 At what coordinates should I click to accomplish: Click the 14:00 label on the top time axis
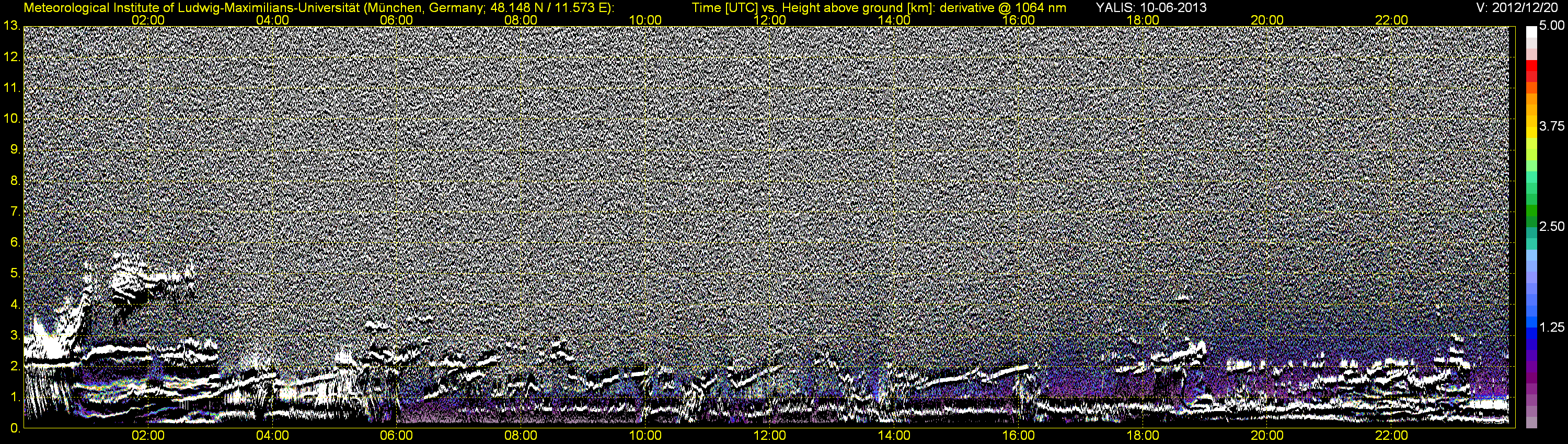[x=894, y=20]
